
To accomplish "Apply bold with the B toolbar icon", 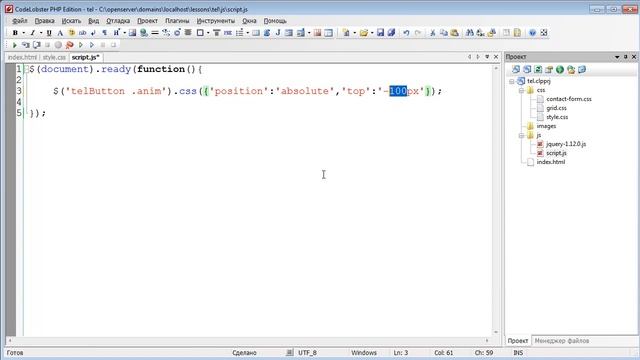I will tap(15, 33).
